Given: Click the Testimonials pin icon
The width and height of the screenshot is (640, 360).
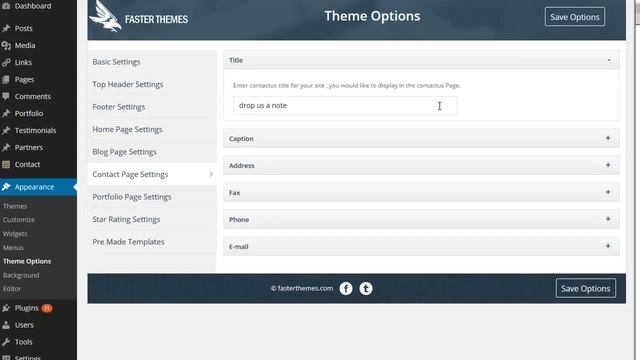Looking at the screenshot, I should point(6,131).
